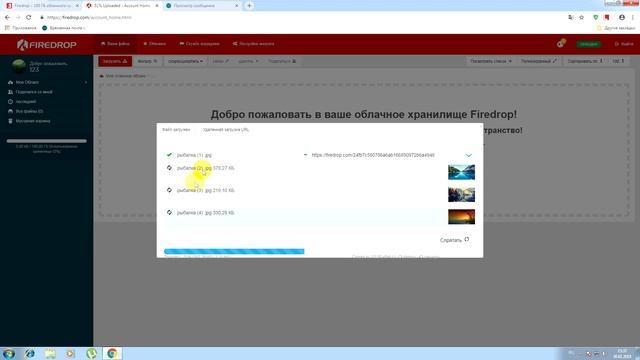Switch to the remote URL upload tab
This screenshot has height=360, width=640.
point(226,129)
